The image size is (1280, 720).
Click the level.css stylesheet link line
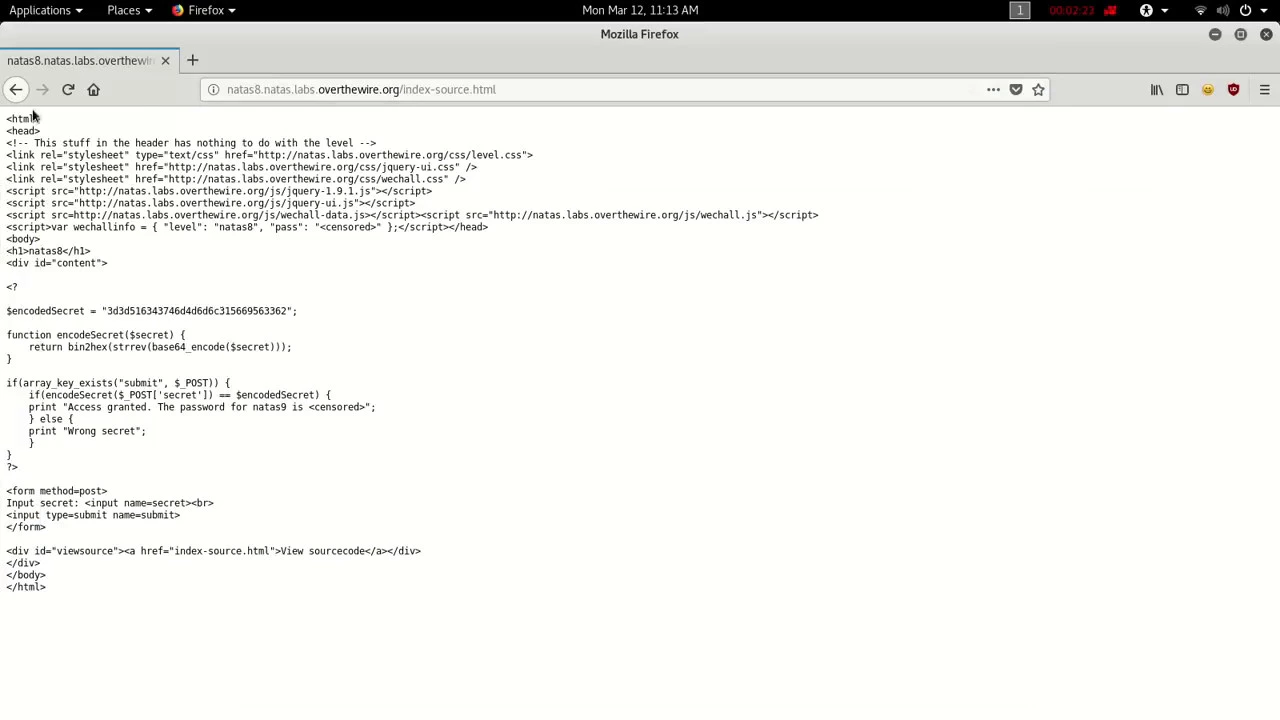(x=270, y=155)
